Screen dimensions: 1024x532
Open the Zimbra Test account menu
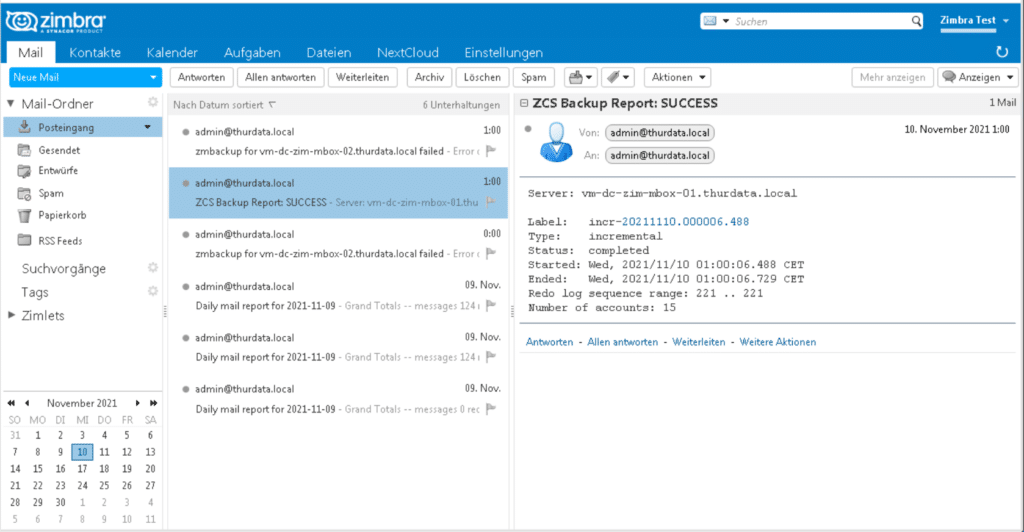click(x=974, y=21)
